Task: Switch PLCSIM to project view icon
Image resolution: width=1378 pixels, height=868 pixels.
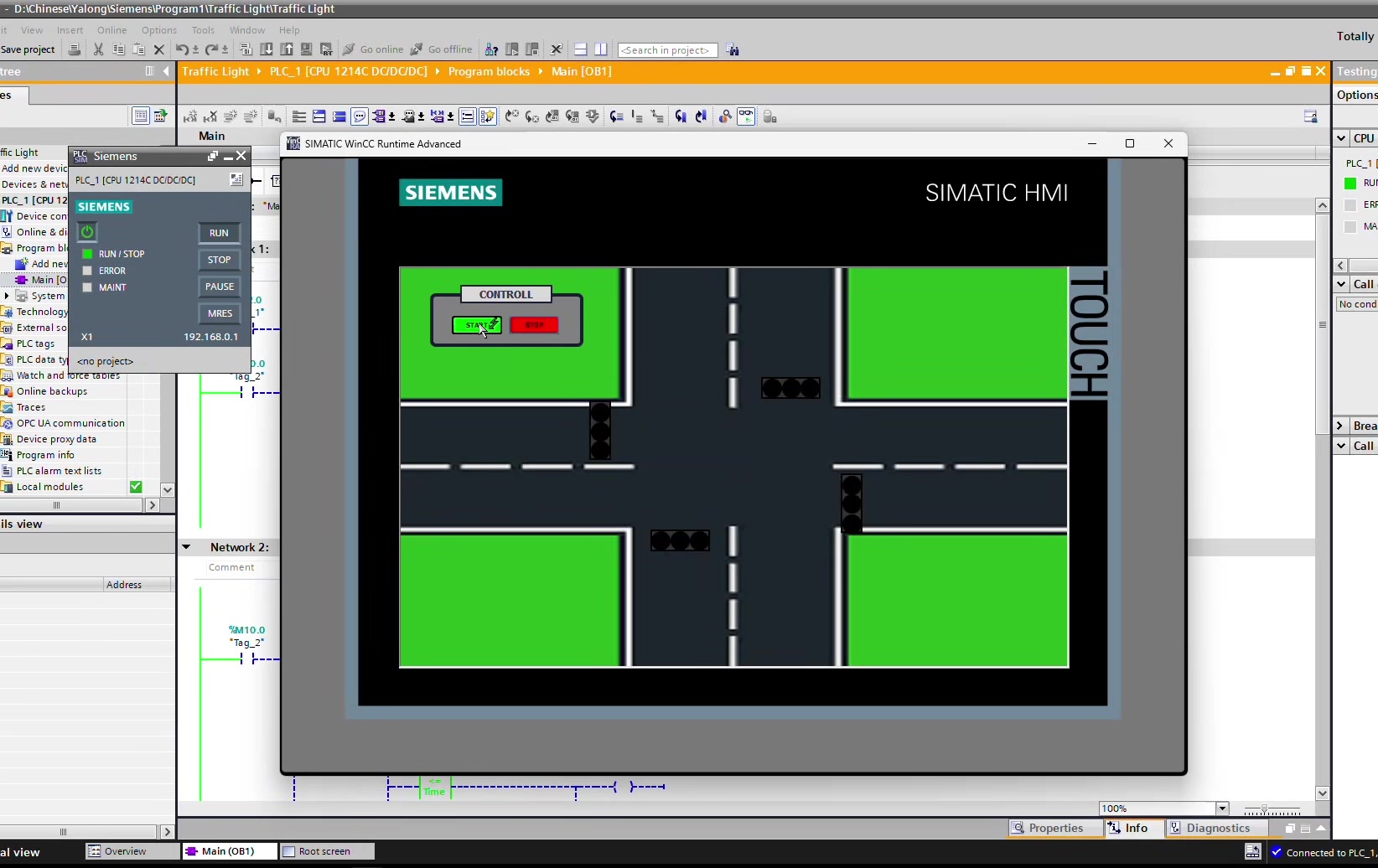Action: [x=236, y=179]
